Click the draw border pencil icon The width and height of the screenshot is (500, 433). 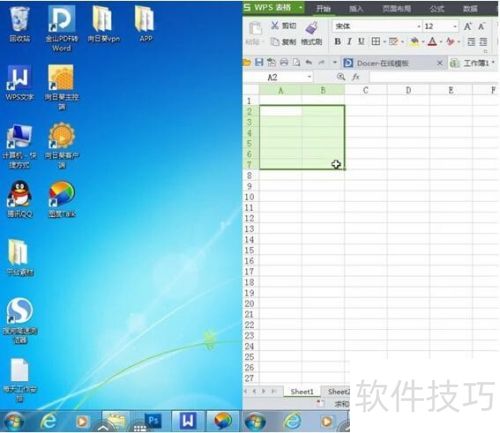[394, 41]
